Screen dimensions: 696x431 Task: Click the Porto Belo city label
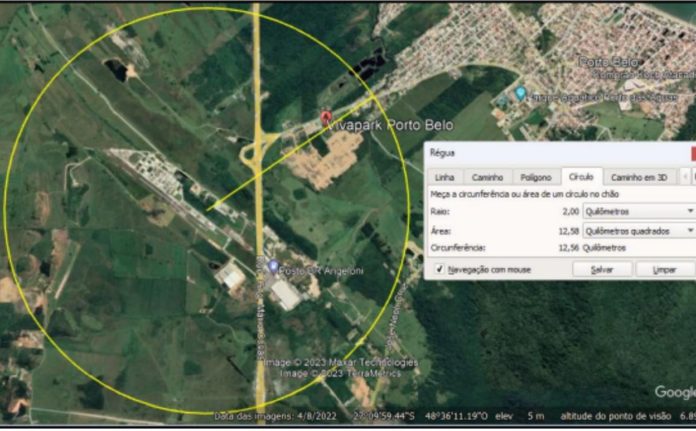pos(608,63)
